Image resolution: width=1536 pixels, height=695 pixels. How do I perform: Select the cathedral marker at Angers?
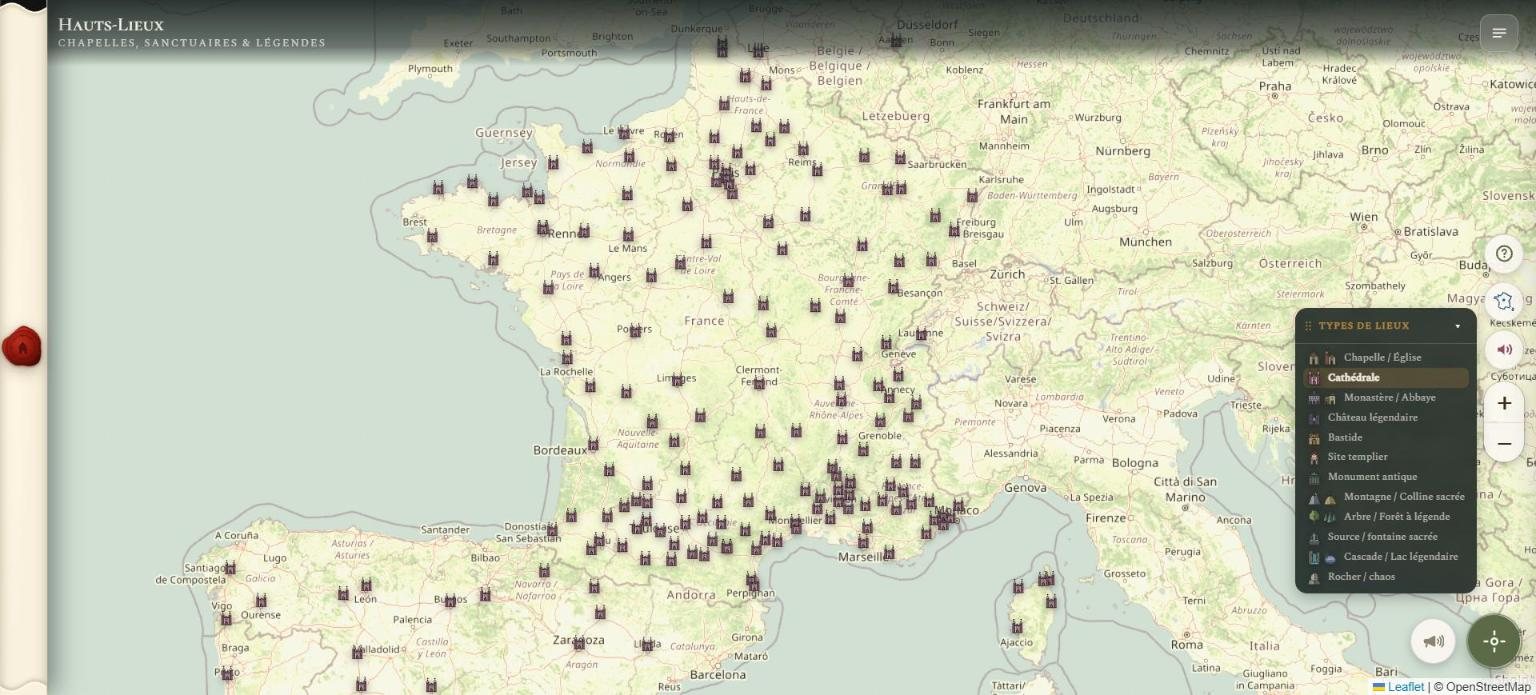click(594, 271)
